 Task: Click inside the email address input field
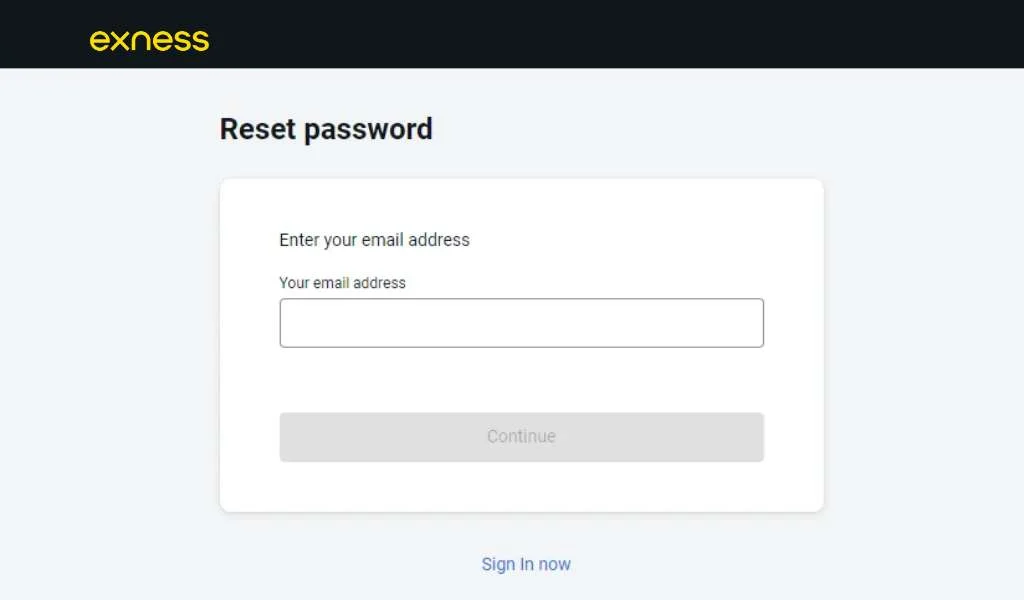pyautogui.click(x=521, y=322)
